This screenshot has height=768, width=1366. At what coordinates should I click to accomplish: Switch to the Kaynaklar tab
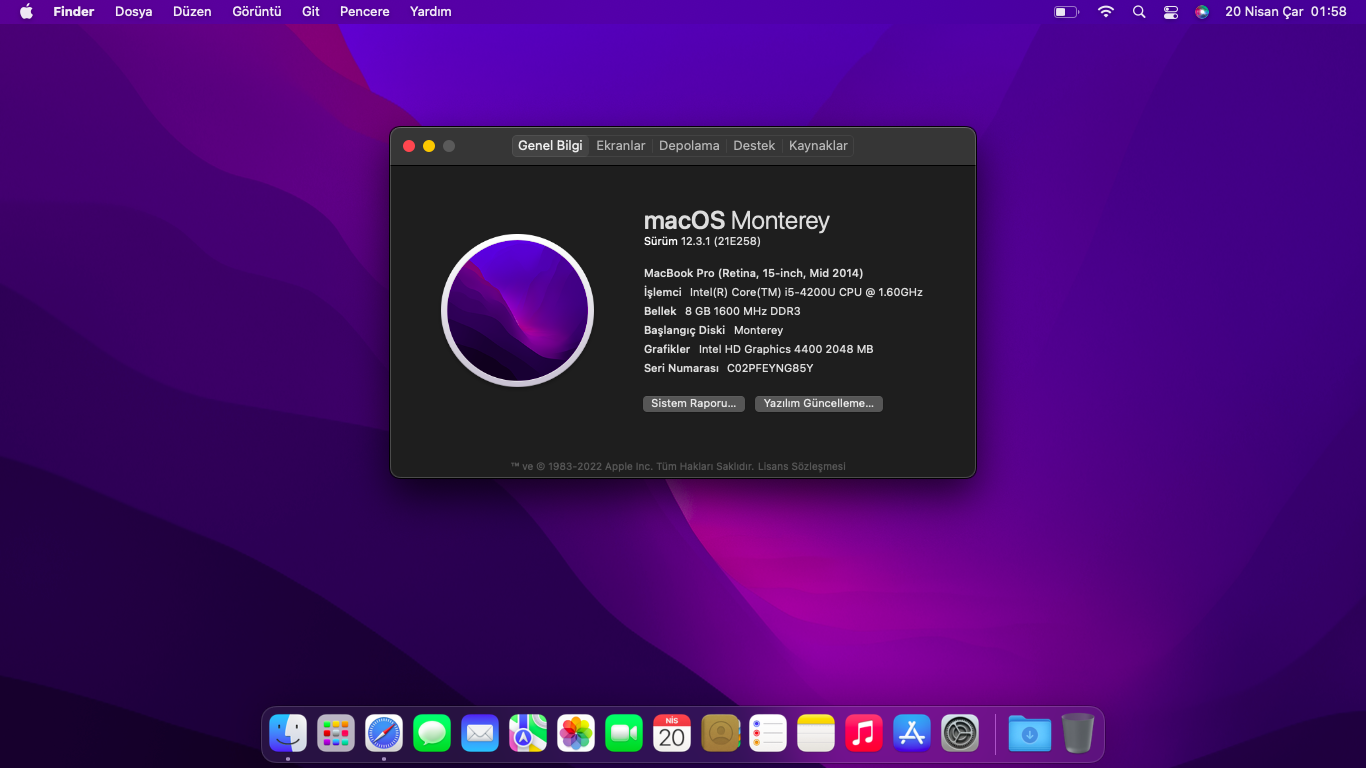pos(818,146)
